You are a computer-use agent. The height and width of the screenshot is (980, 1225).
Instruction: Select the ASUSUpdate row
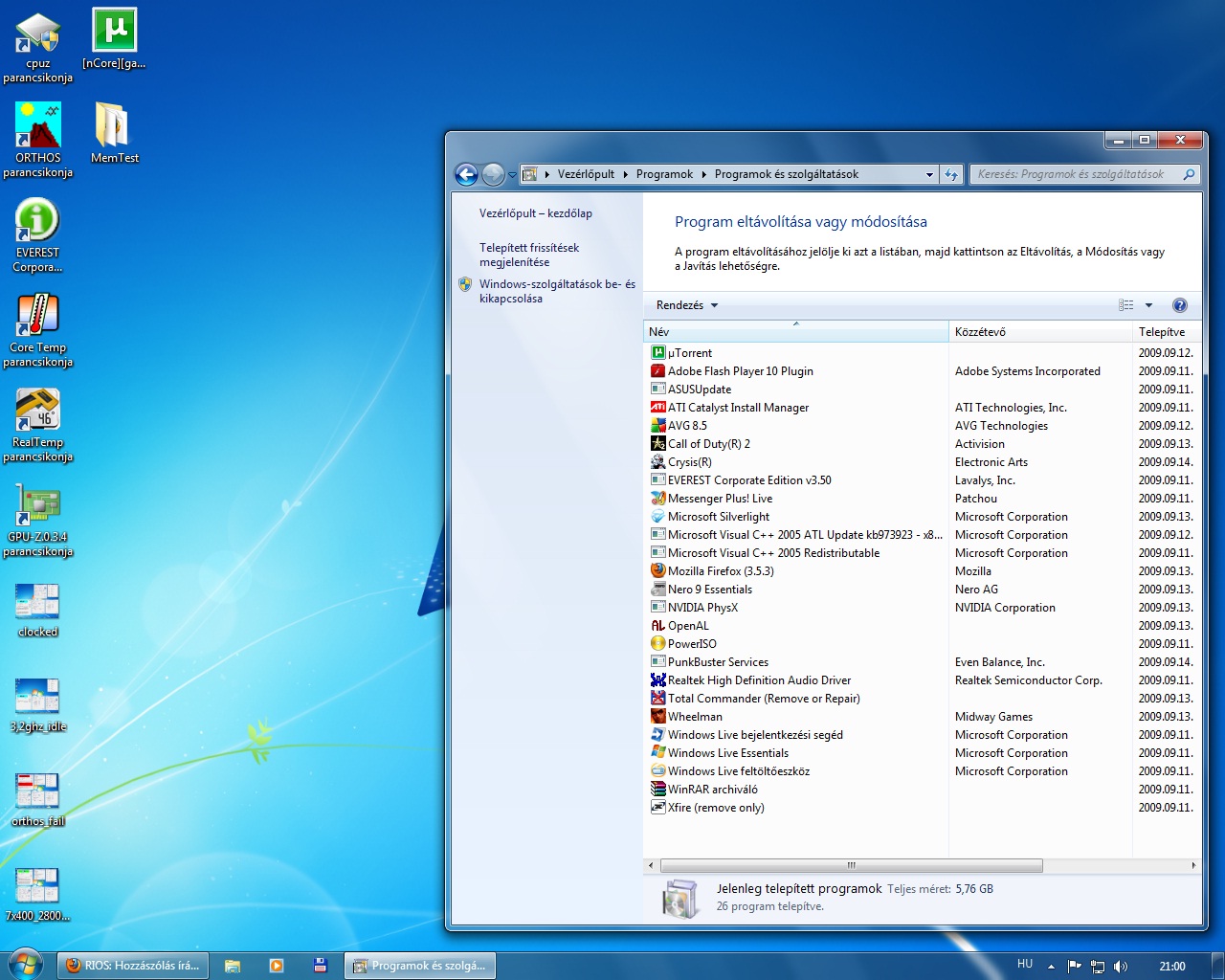coord(923,389)
